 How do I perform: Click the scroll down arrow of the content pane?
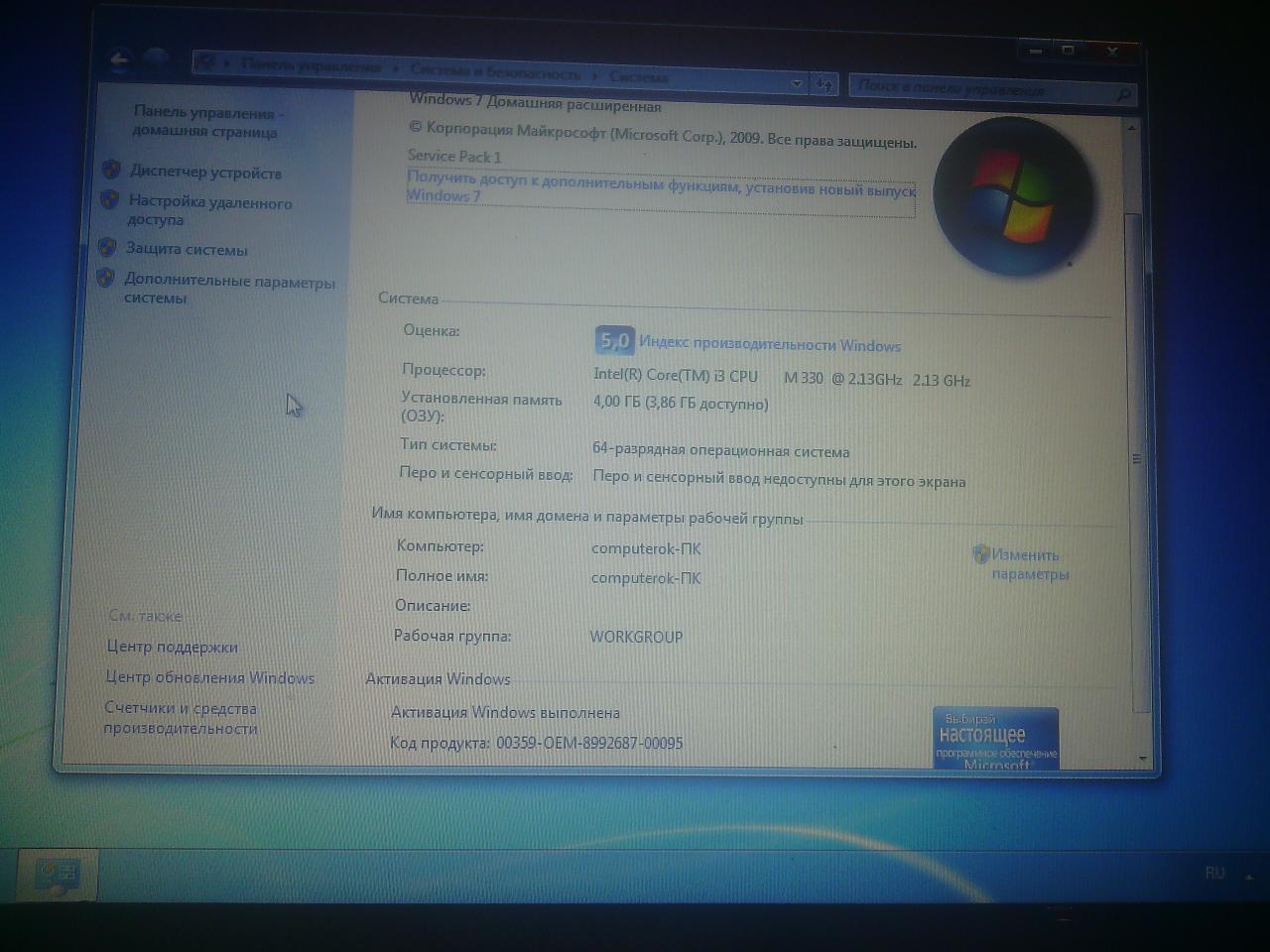coord(1142,759)
